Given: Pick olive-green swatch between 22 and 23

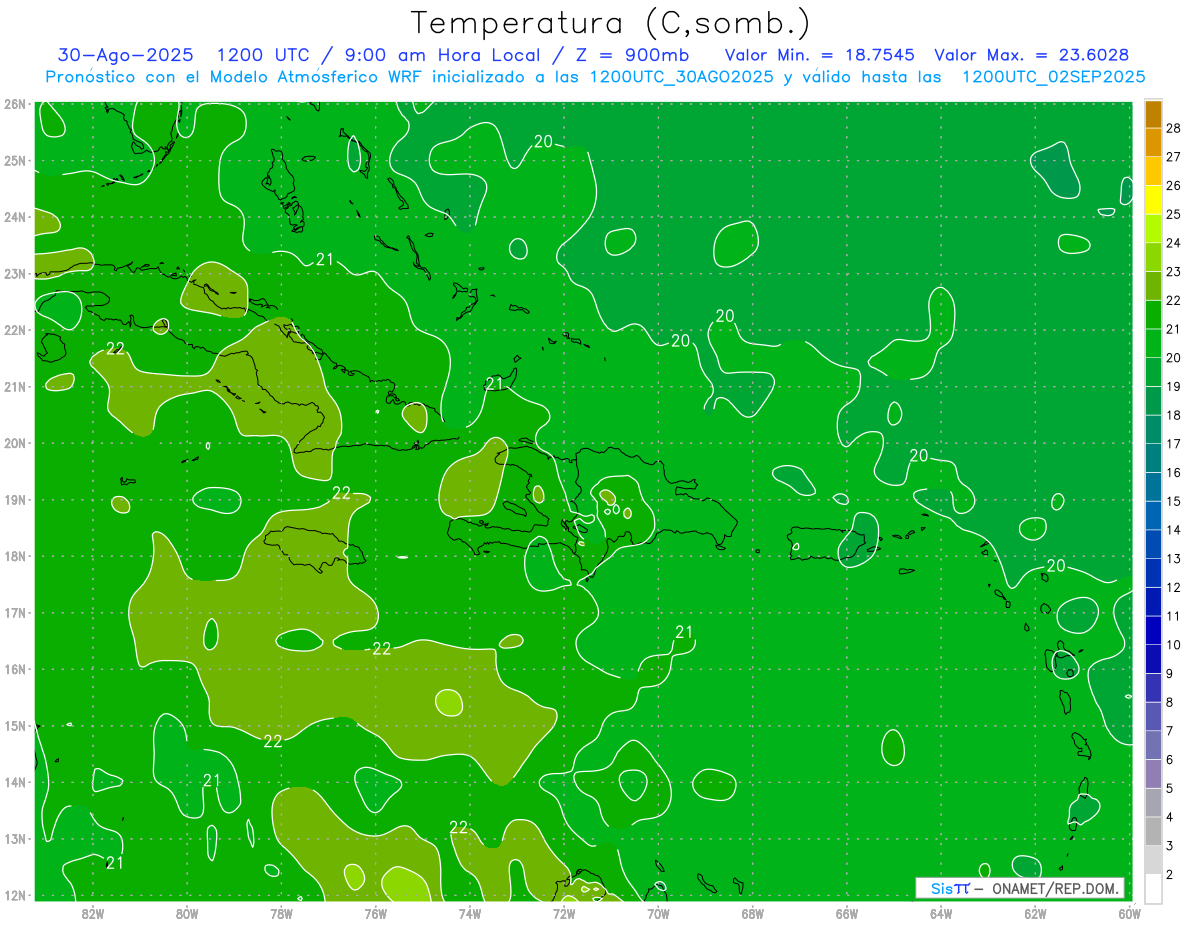Looking at the screenshot, I should [1153, 286].
